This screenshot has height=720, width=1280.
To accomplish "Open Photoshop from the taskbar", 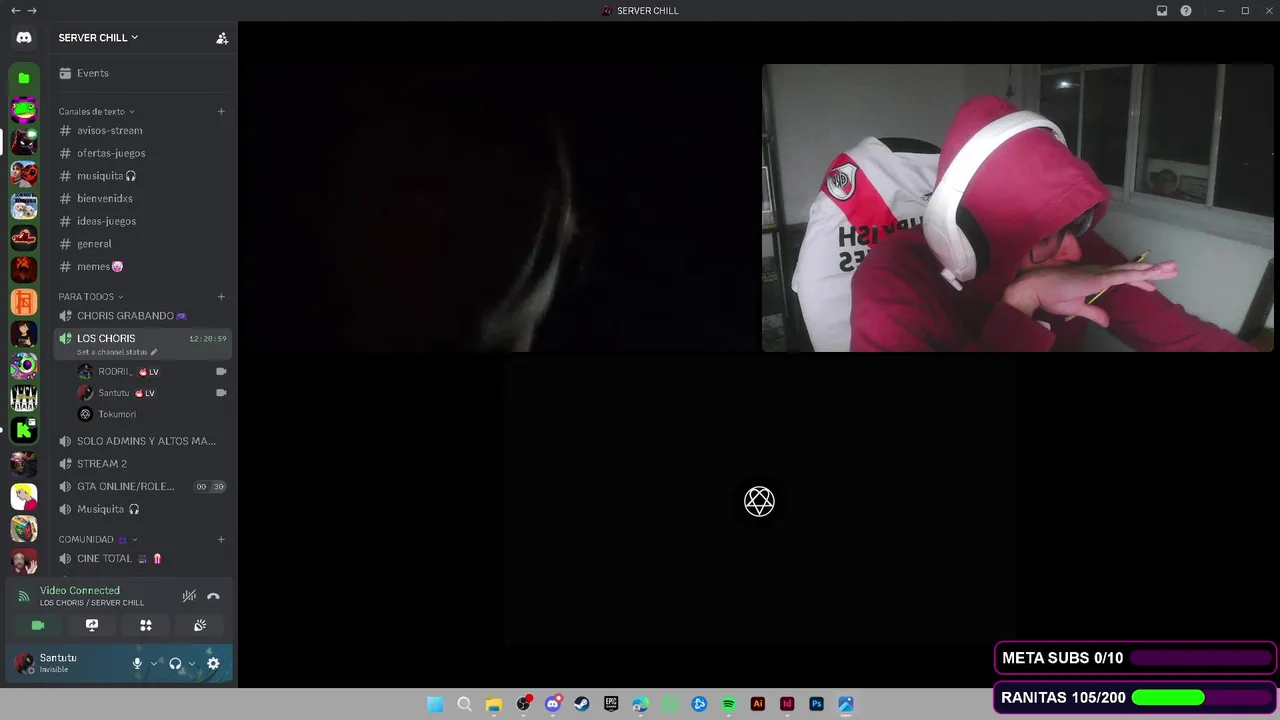I will 816,704.
